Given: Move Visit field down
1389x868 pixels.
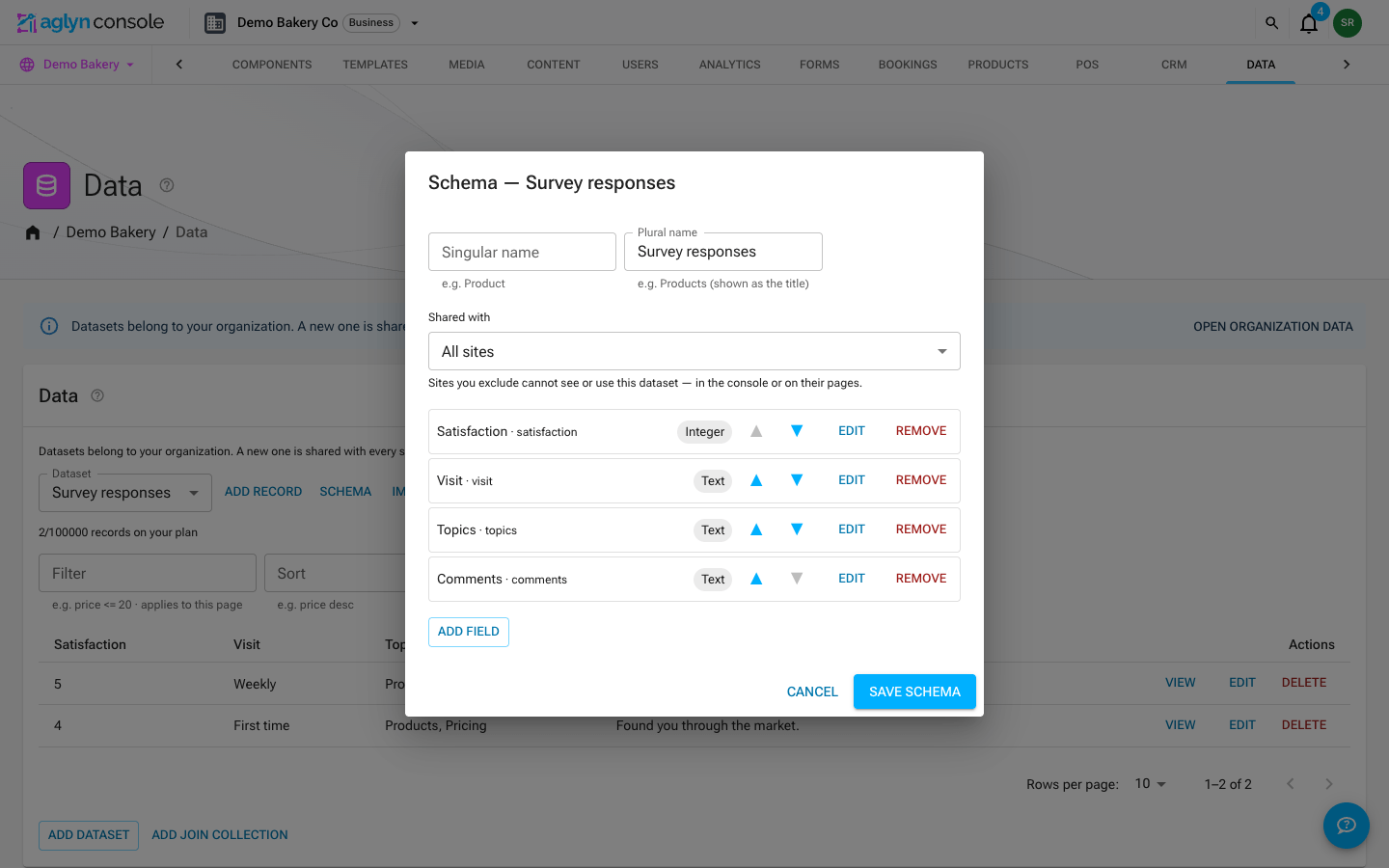Looking at the screenshot, I should [797, 480].
